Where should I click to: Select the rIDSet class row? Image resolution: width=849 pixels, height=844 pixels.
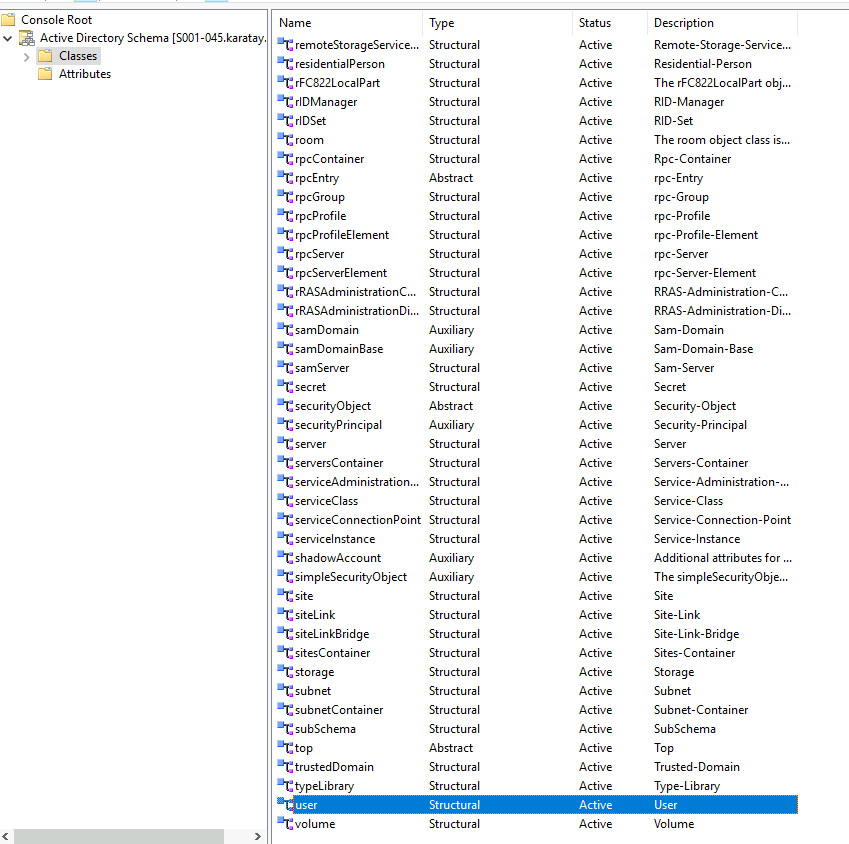coord(536,120)
